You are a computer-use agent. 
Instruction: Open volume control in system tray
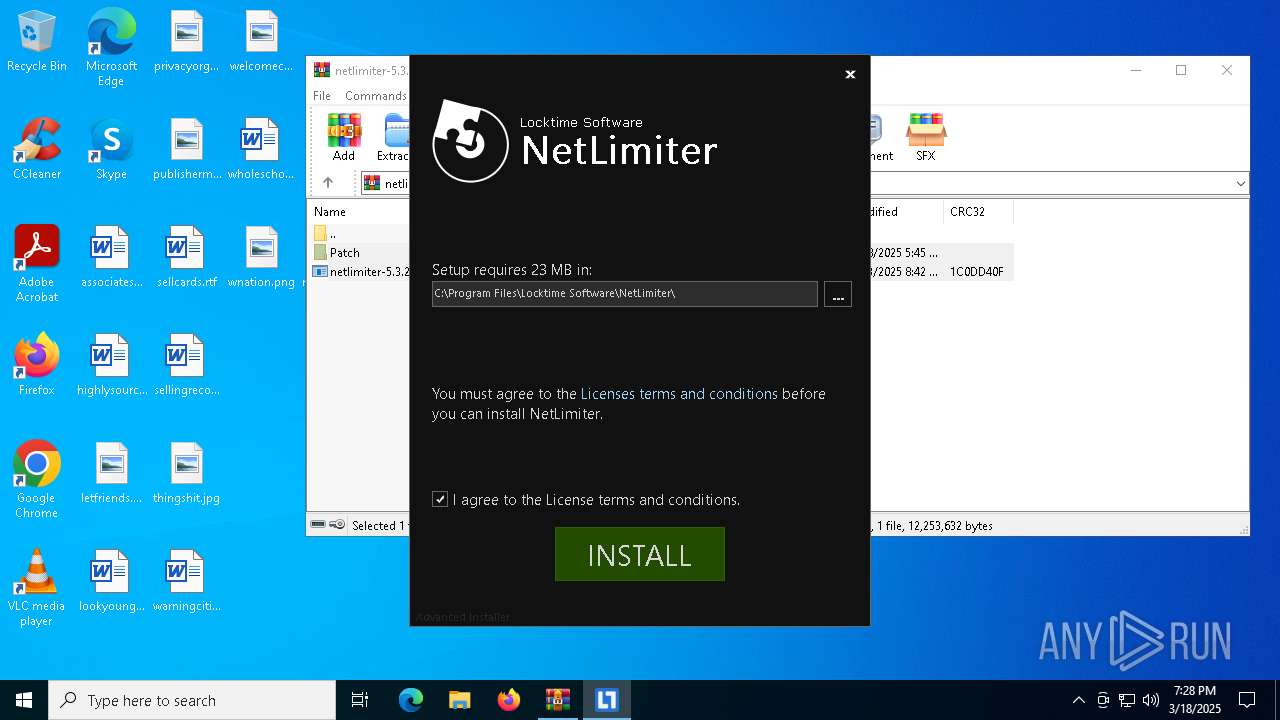tap(1151, 700)
